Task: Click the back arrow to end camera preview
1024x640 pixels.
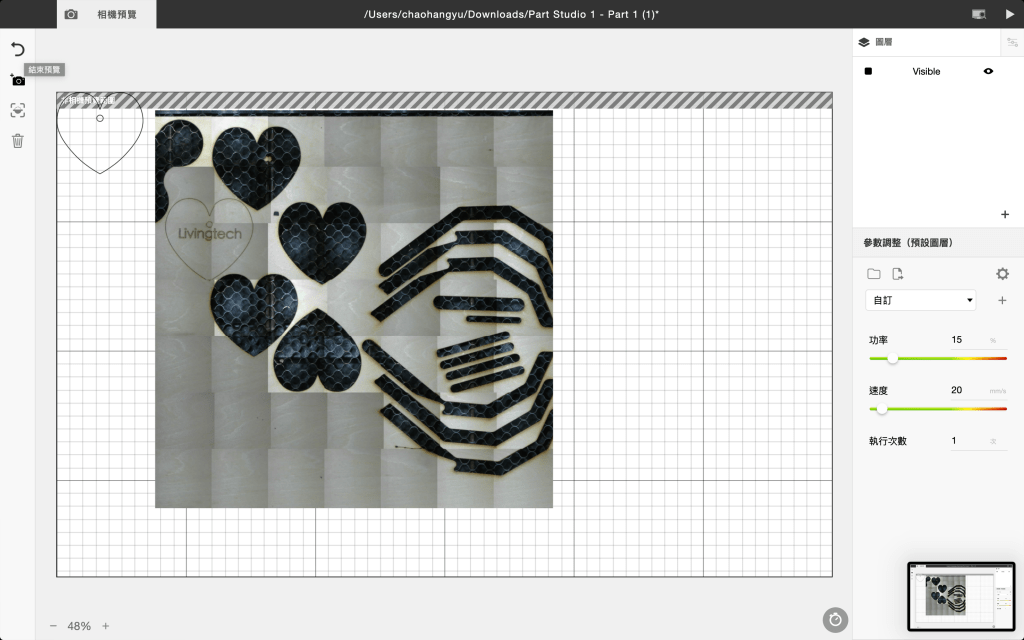Action: [17, 49]
